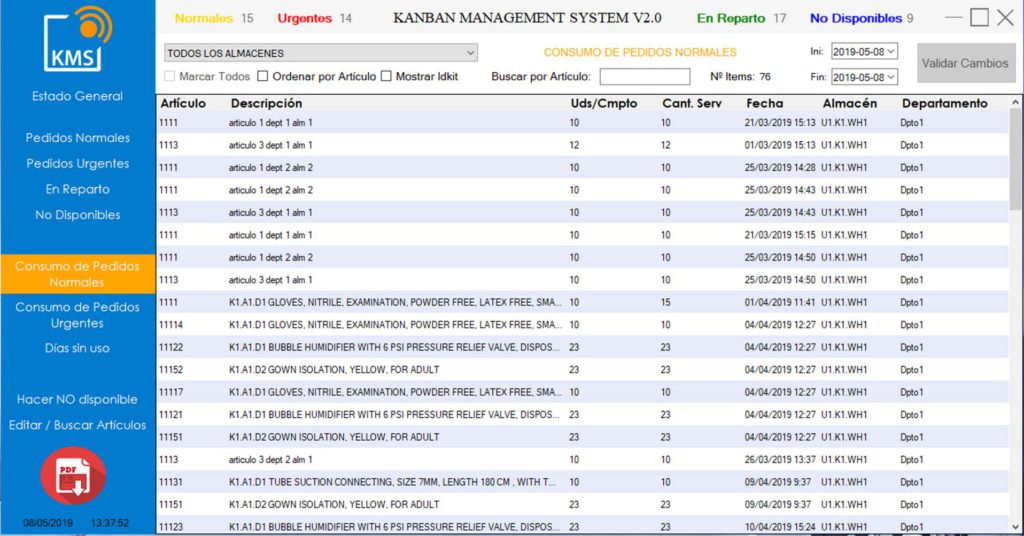Click the Normales counter at top

pyautogui.click(x=214, y=18)
